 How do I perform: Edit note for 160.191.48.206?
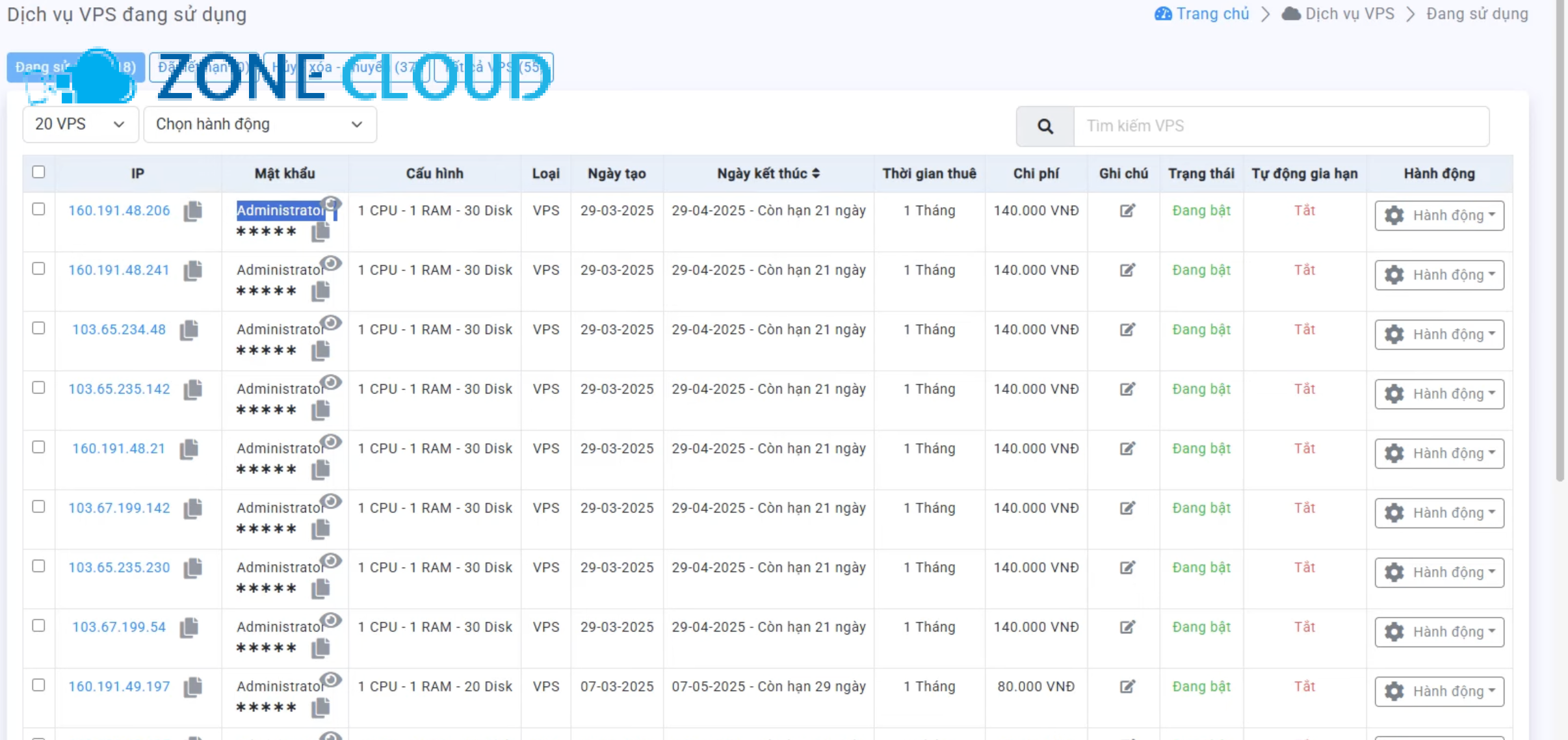coord(1127,211)
